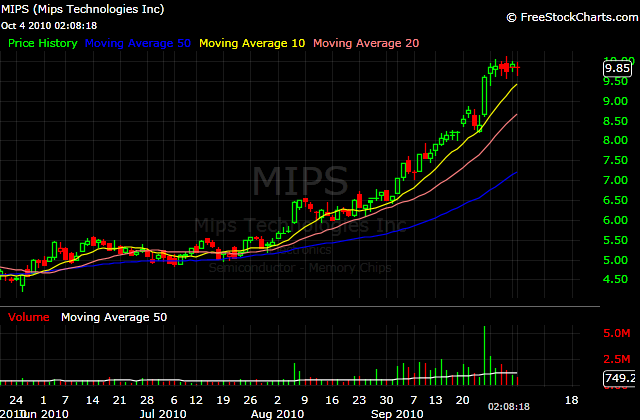Click the 5.00 price axis label
640x420 pixels.
pyautogui.click(x=616, y=260)
